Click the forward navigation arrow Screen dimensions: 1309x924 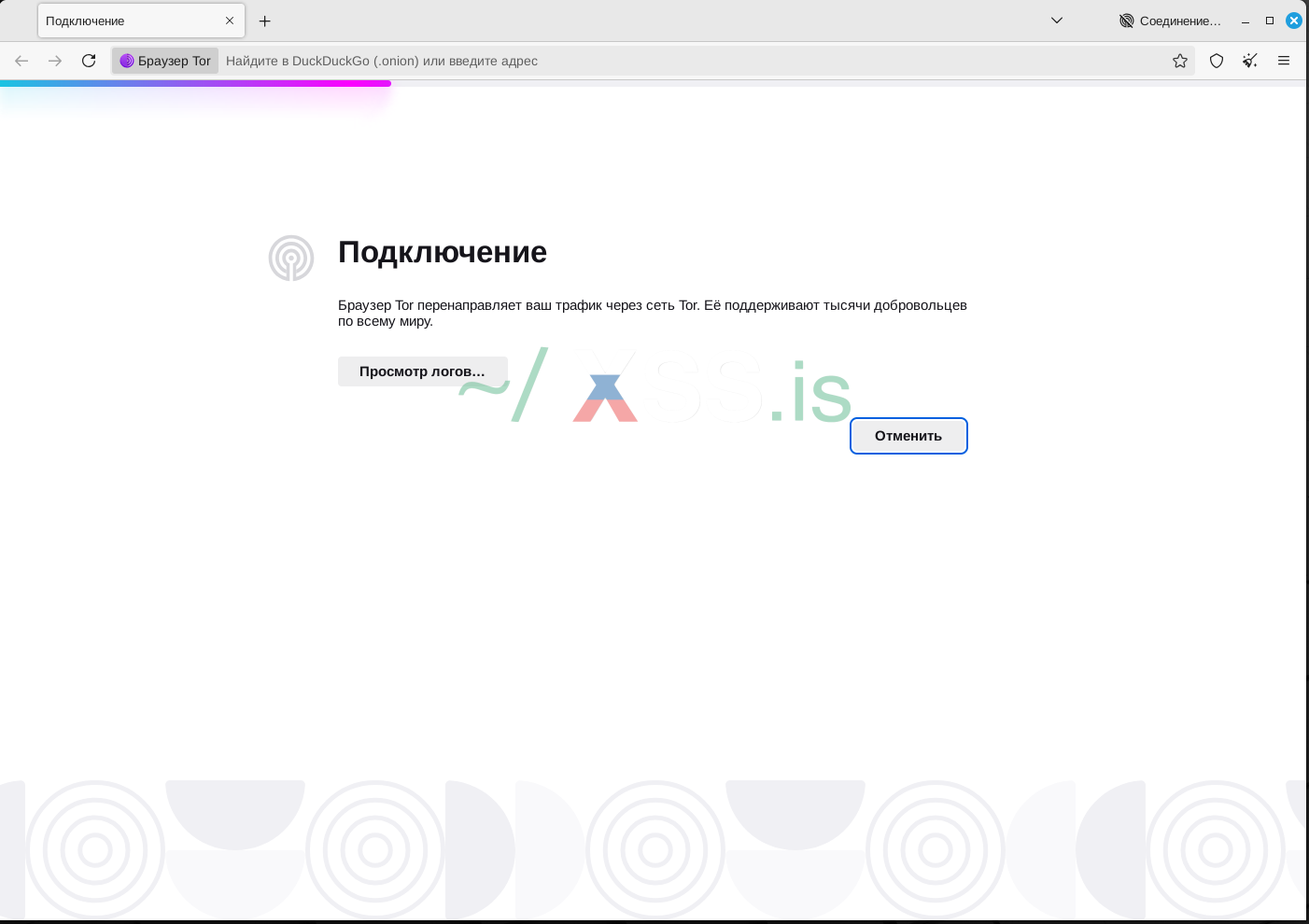[55, 61]
